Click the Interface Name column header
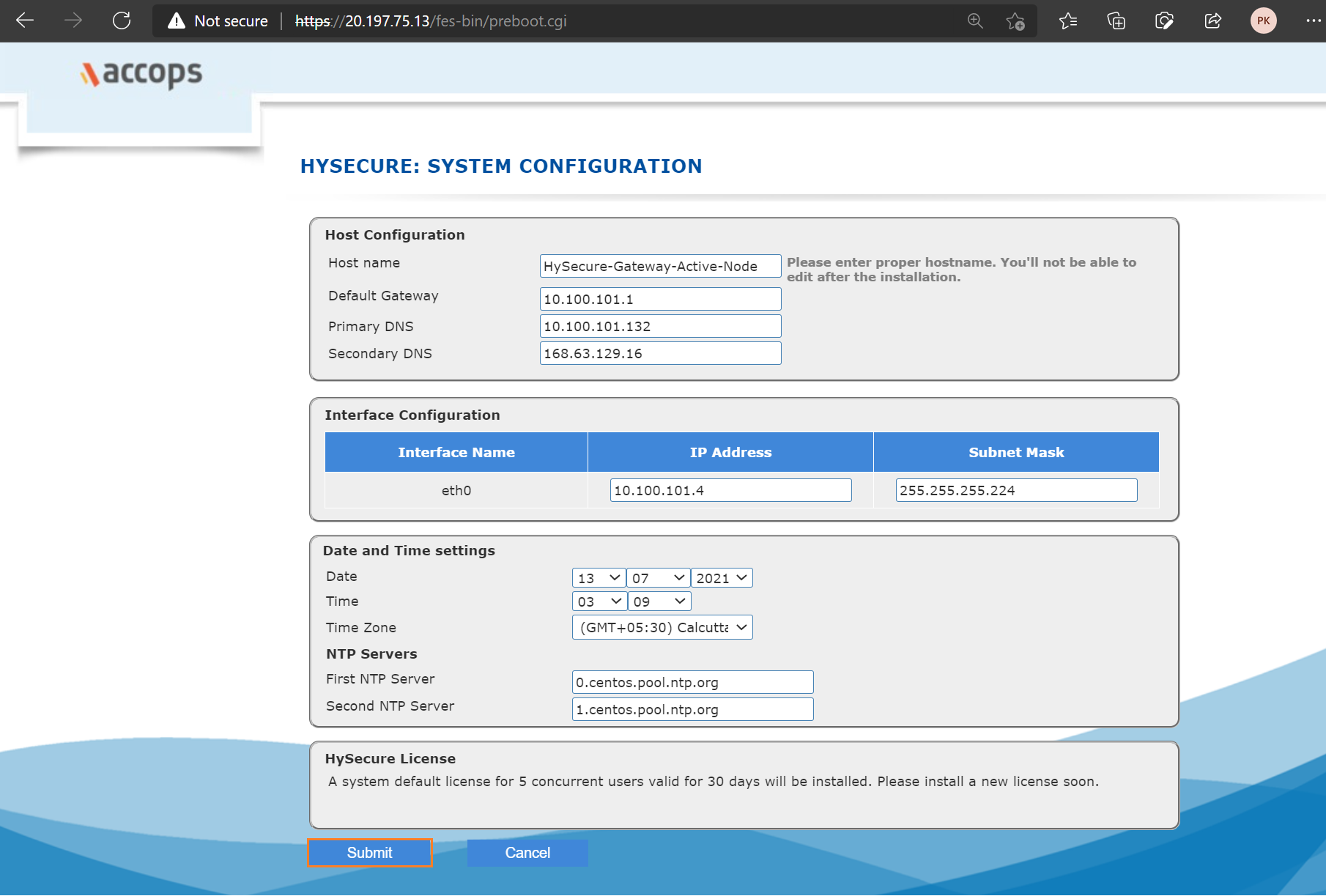 tap(456, 452)
